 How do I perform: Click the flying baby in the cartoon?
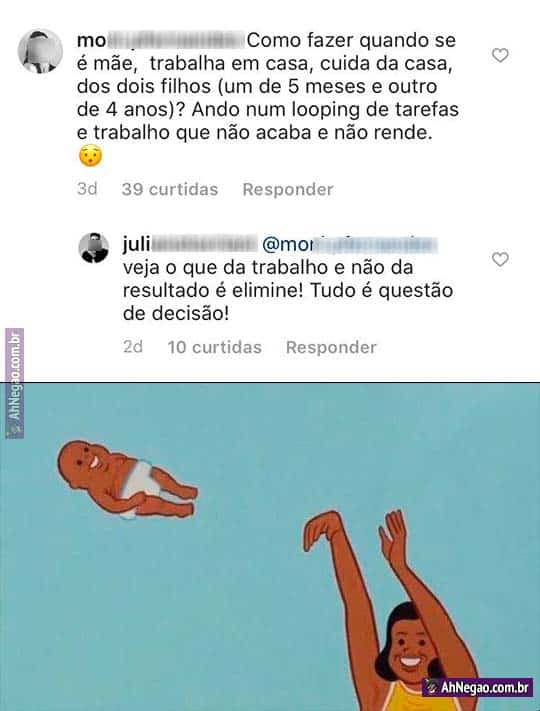pyautogui.click(x=127, y=479)
